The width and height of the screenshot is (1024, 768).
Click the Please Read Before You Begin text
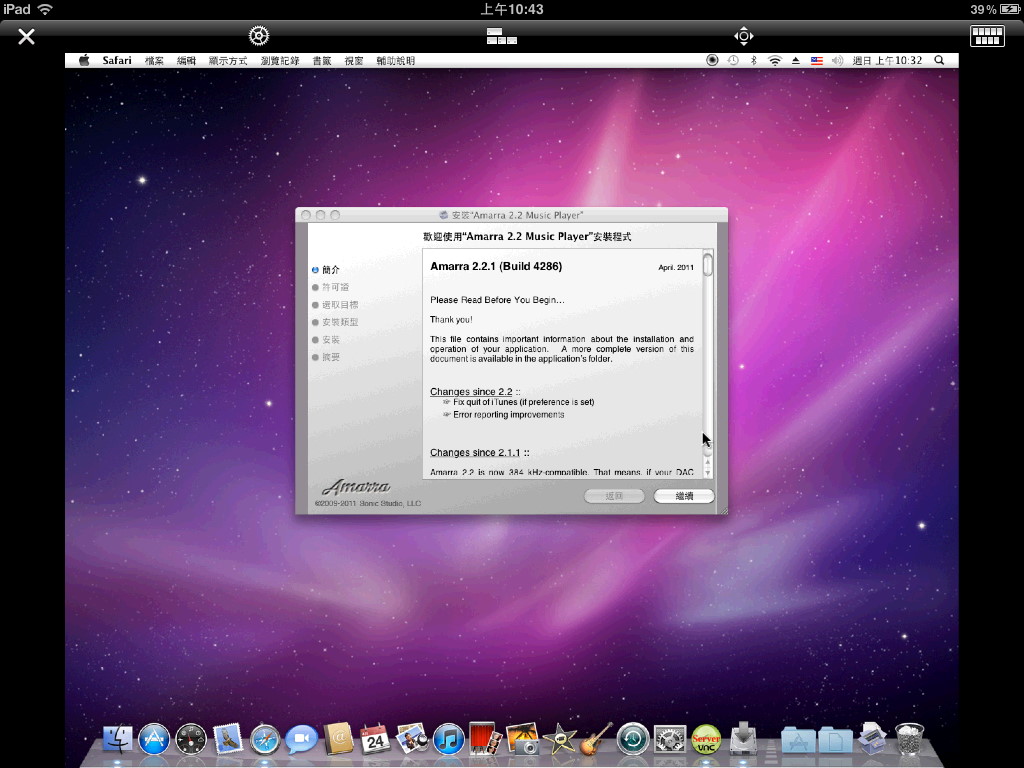(497, 300)
